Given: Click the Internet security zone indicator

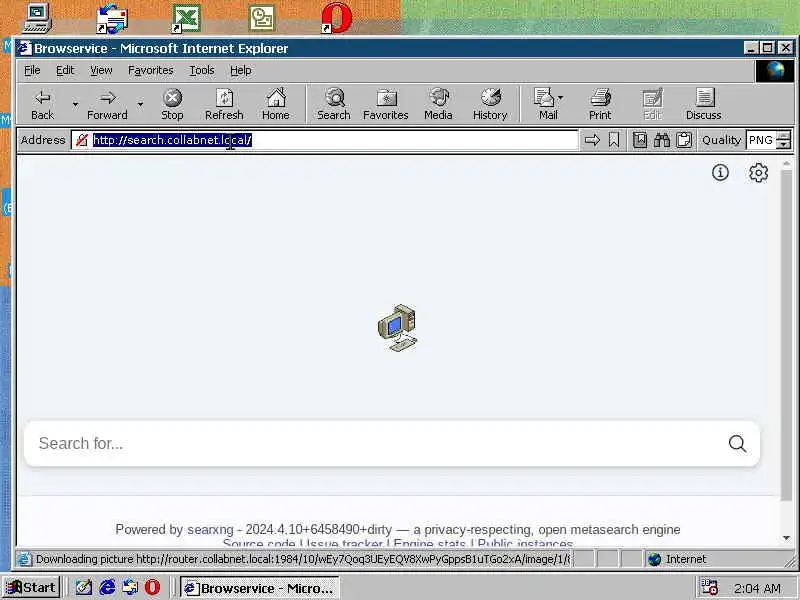Looking at the screenshot, I should pyautogui.click(x=679, y=560).
